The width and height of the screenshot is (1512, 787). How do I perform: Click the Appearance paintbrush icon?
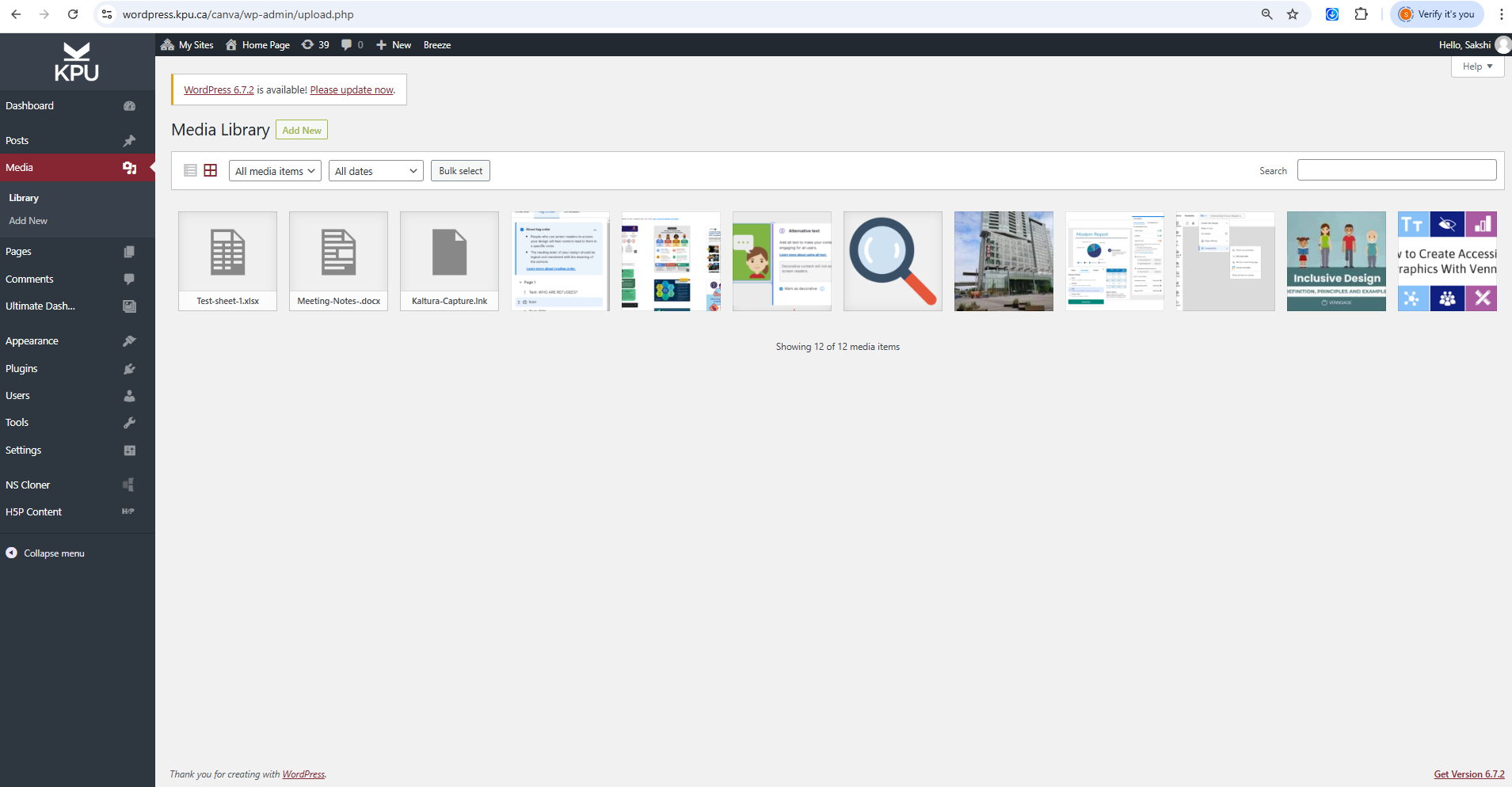coord(130,341)
